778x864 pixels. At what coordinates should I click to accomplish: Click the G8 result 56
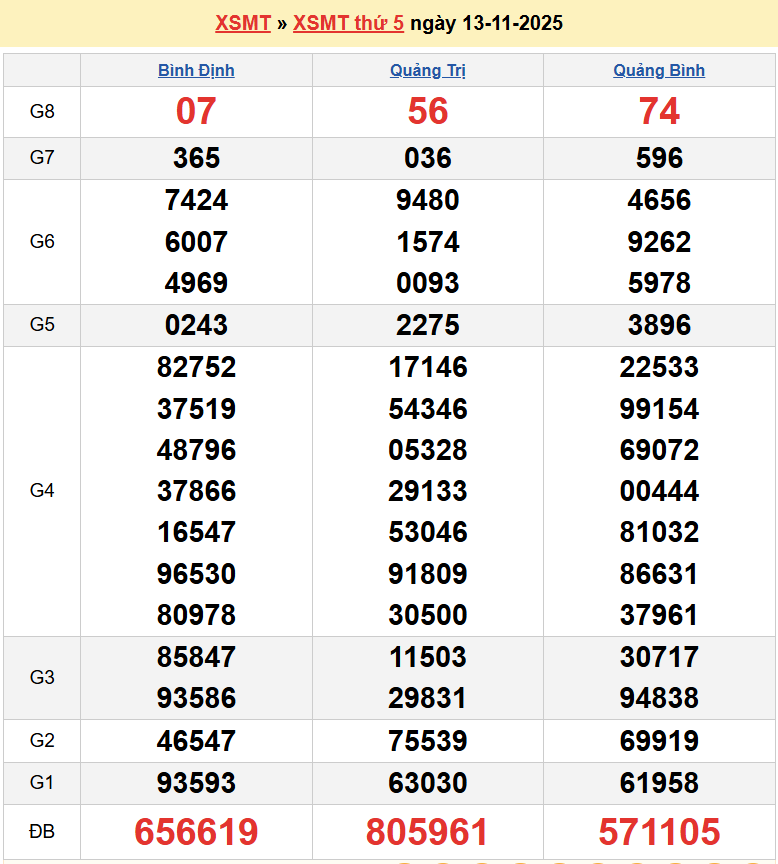point(428,112)
